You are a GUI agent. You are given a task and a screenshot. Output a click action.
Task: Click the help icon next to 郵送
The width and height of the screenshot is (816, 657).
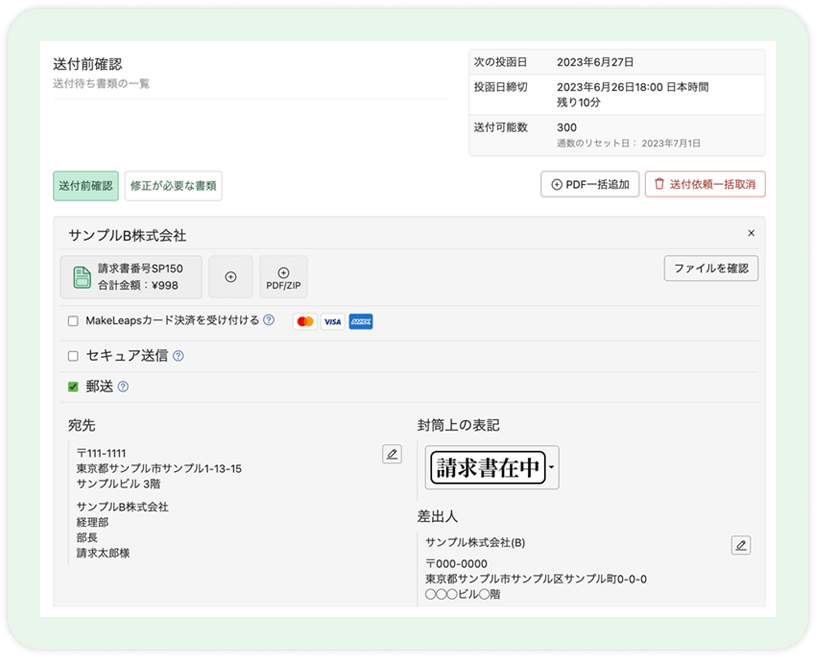tap(122, 386)
